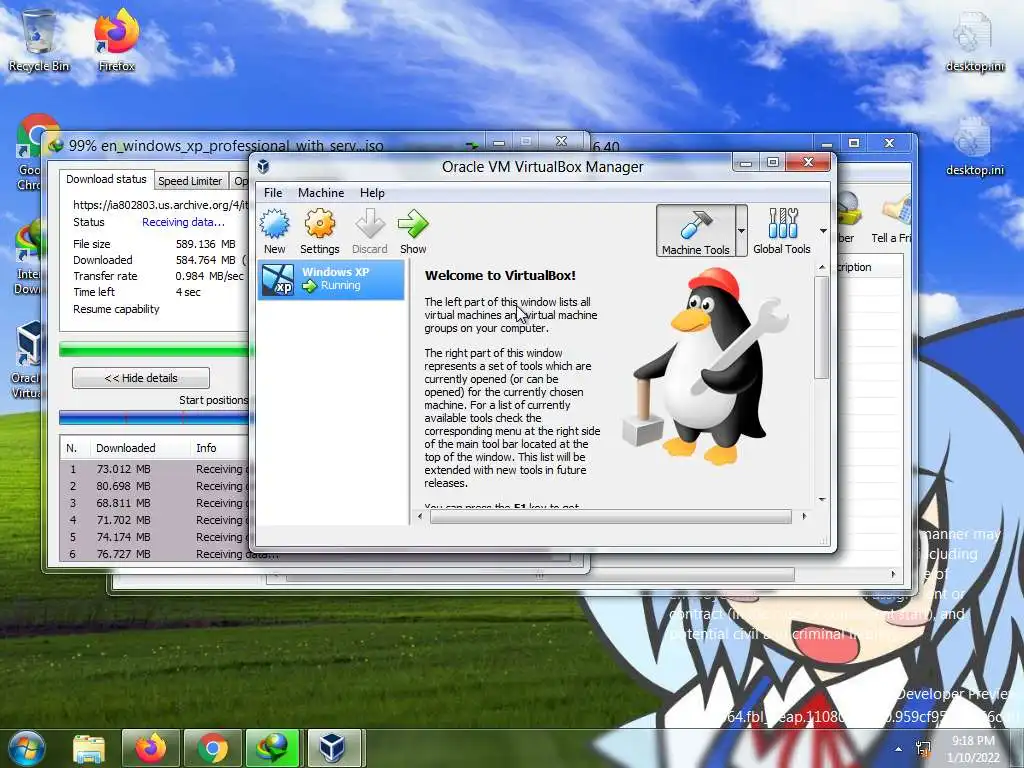Screen dimensions: 1024x768
Task: Click download window title bar icon
Action: [x=56, y=145]
